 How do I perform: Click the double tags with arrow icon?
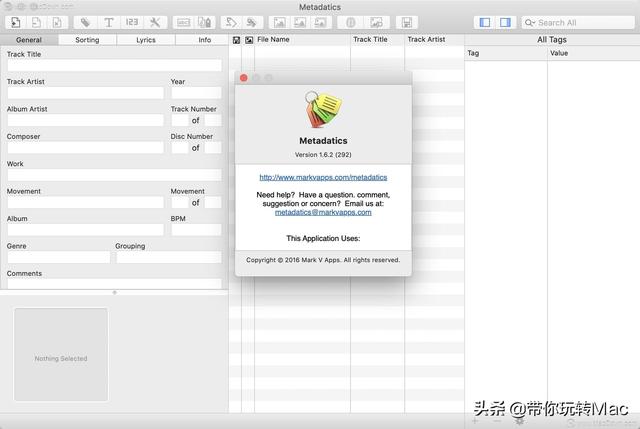[252, 22]
